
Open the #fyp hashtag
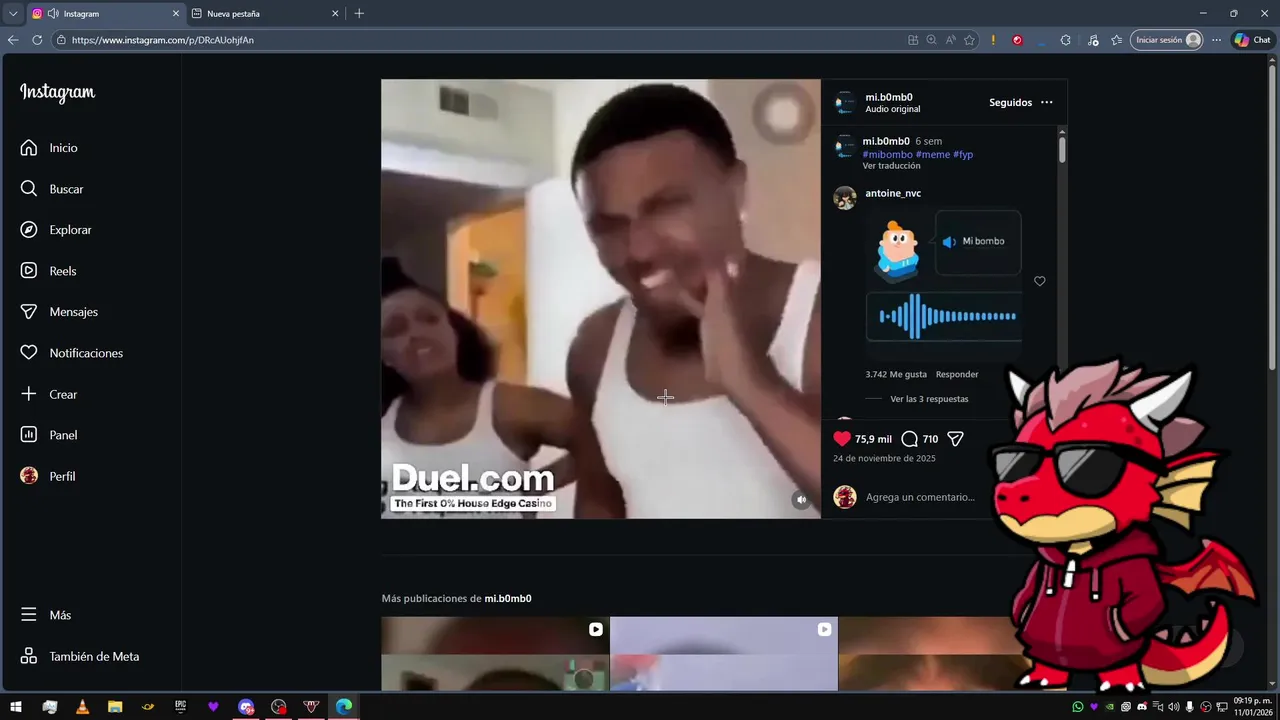point(963,154)
